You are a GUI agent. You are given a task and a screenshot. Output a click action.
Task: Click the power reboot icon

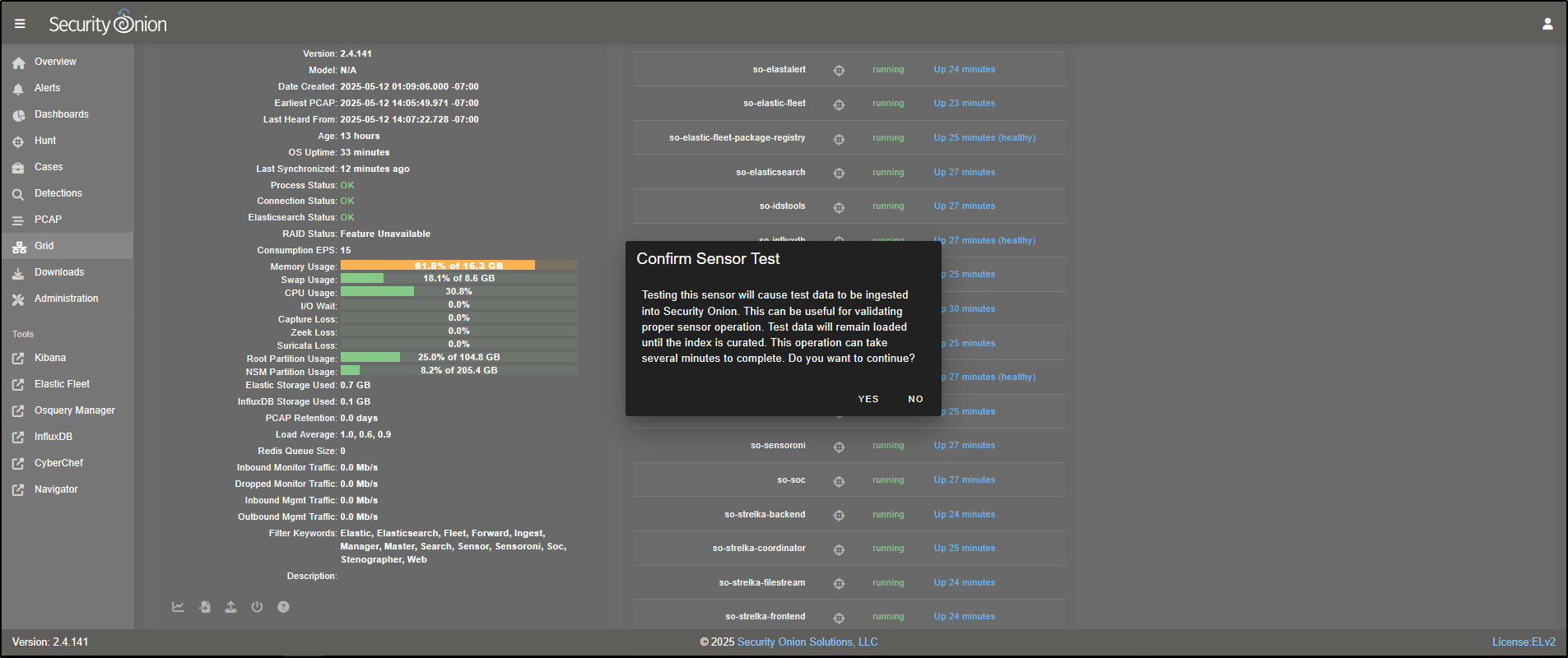258,607
